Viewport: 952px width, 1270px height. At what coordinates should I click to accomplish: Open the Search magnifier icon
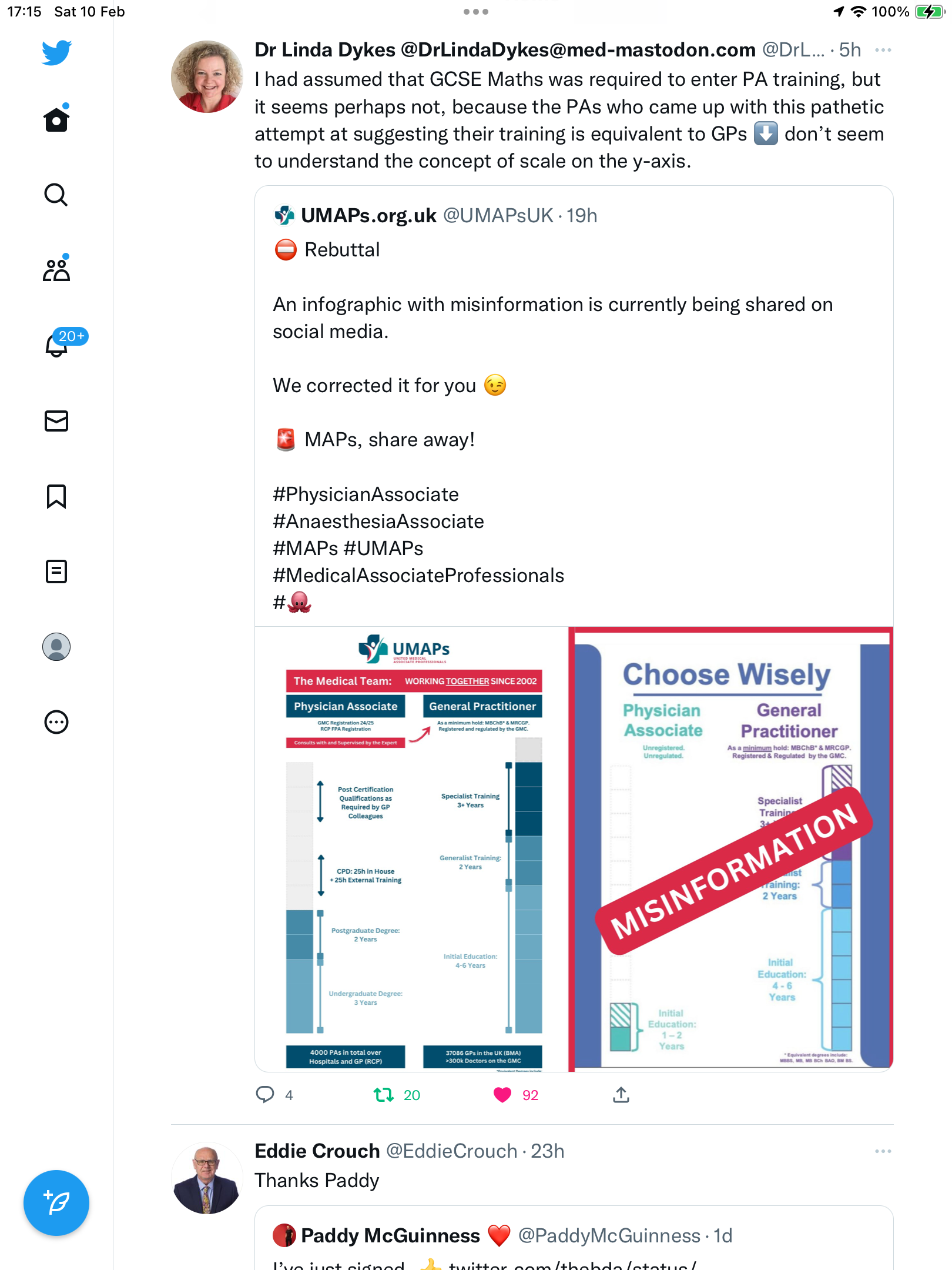pos(56,195)
